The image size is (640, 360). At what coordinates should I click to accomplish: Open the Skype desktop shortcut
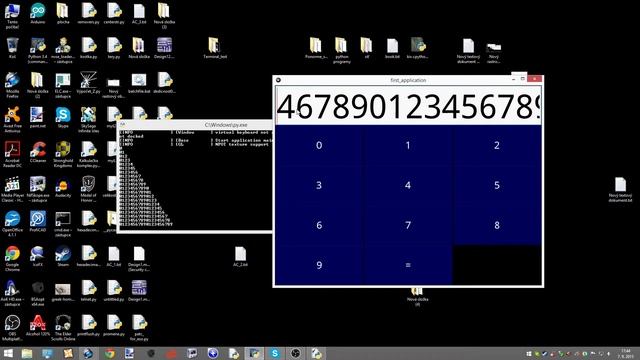pyautogui.click(x=63, y=118)
